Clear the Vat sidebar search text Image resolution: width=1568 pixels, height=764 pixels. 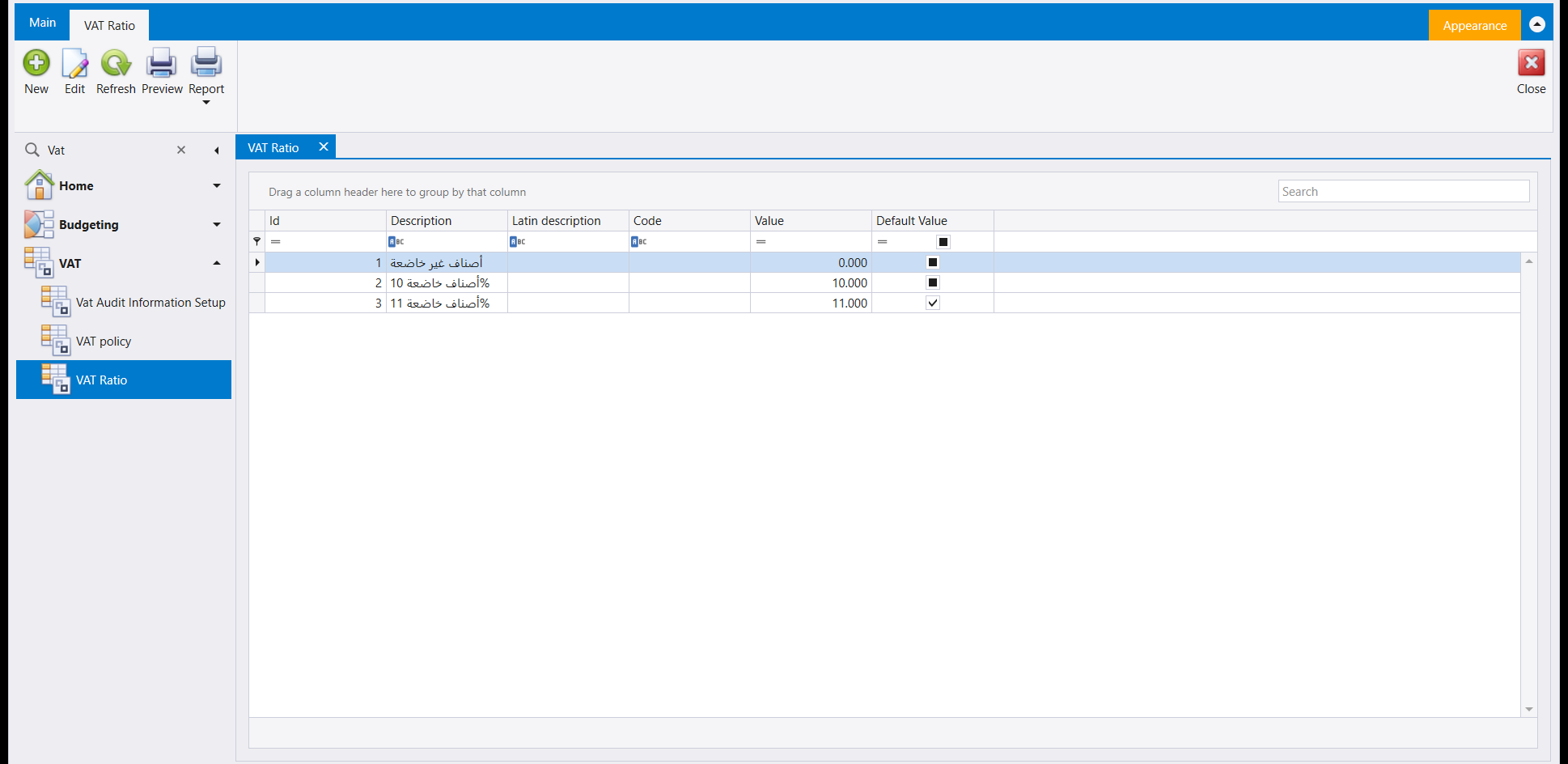tap(181, 150)
